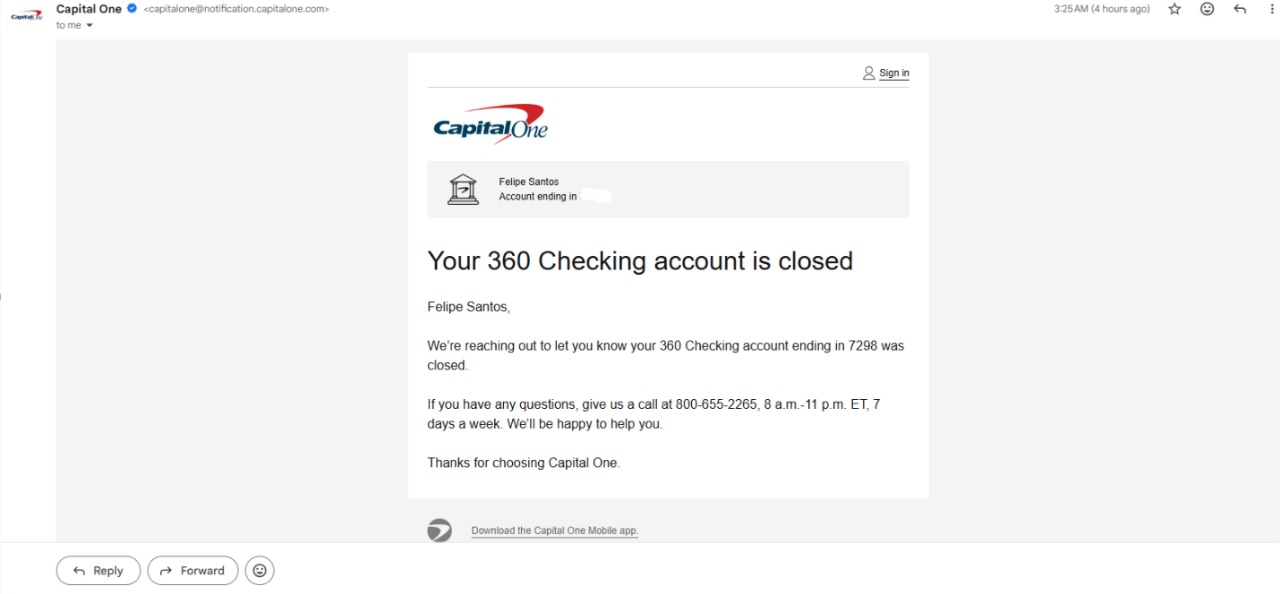Click the reply arrow icon at top right
This screenshot has height=594, width=1280.
[1240, 9]
